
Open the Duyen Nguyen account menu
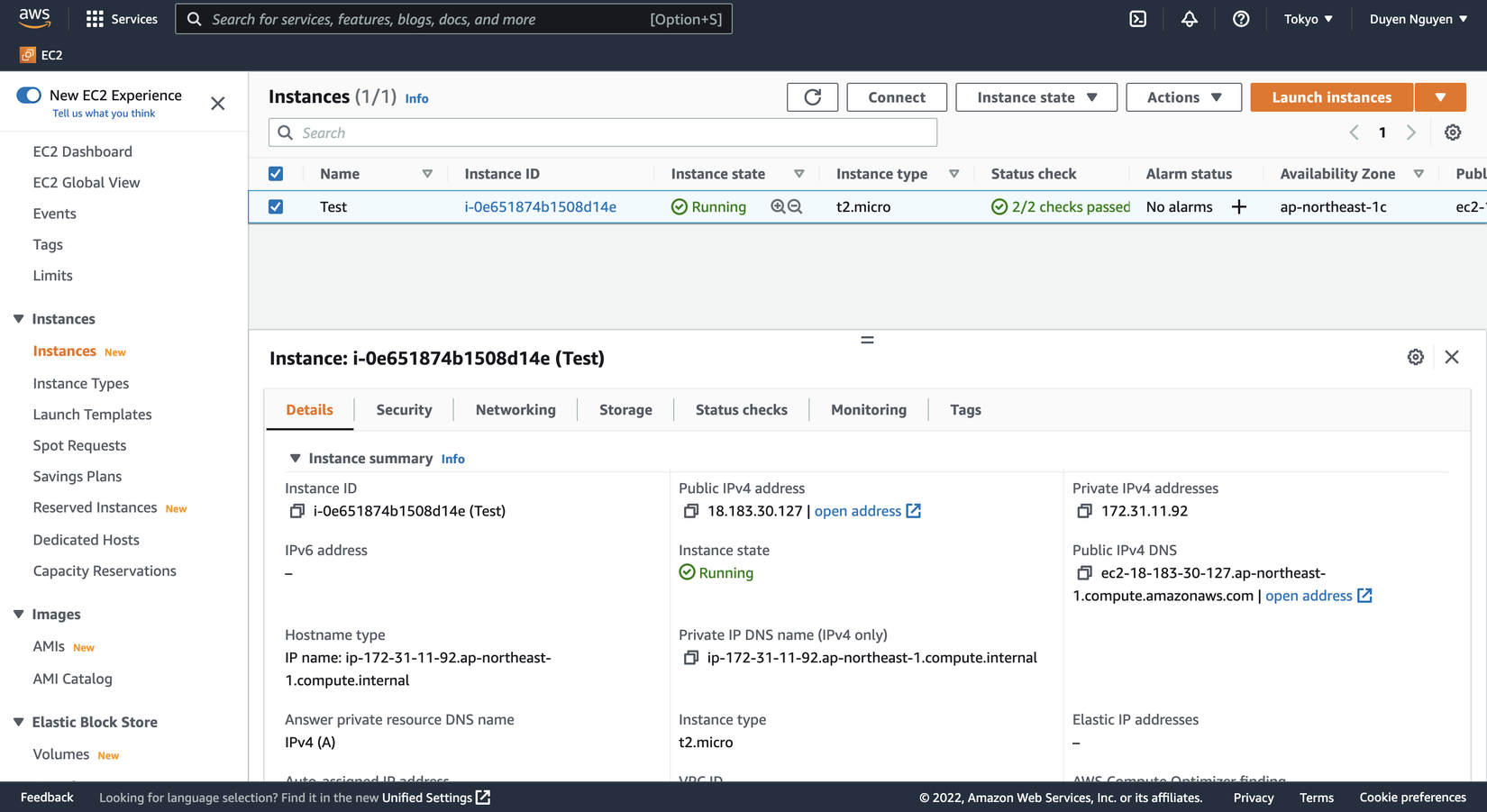[x=1419, y=19]
